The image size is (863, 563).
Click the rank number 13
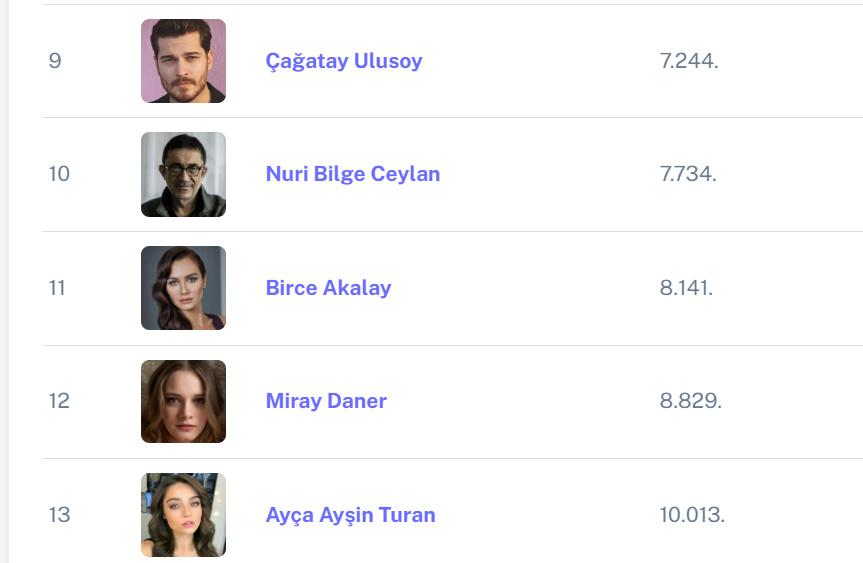click(x=59, y=515)
